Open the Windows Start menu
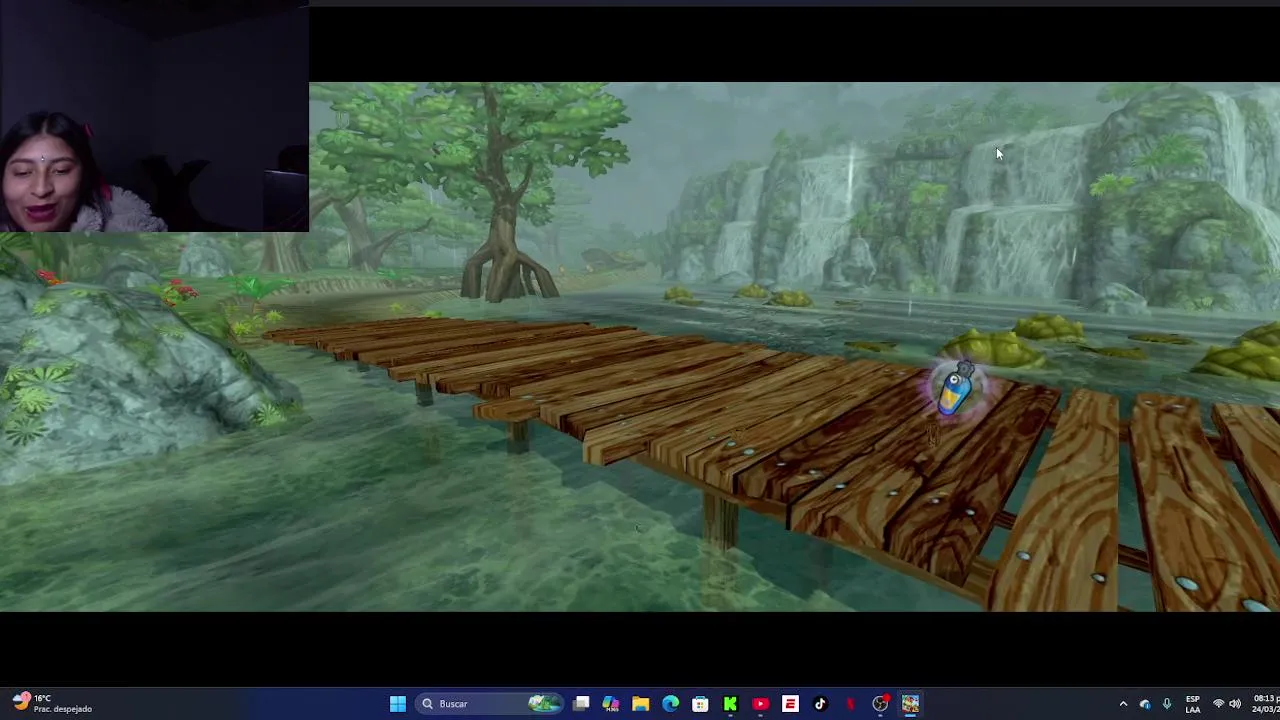Image resolution: width=1280 pixels, height=720 pixels. pyautogui.click(x=398, y=704)
